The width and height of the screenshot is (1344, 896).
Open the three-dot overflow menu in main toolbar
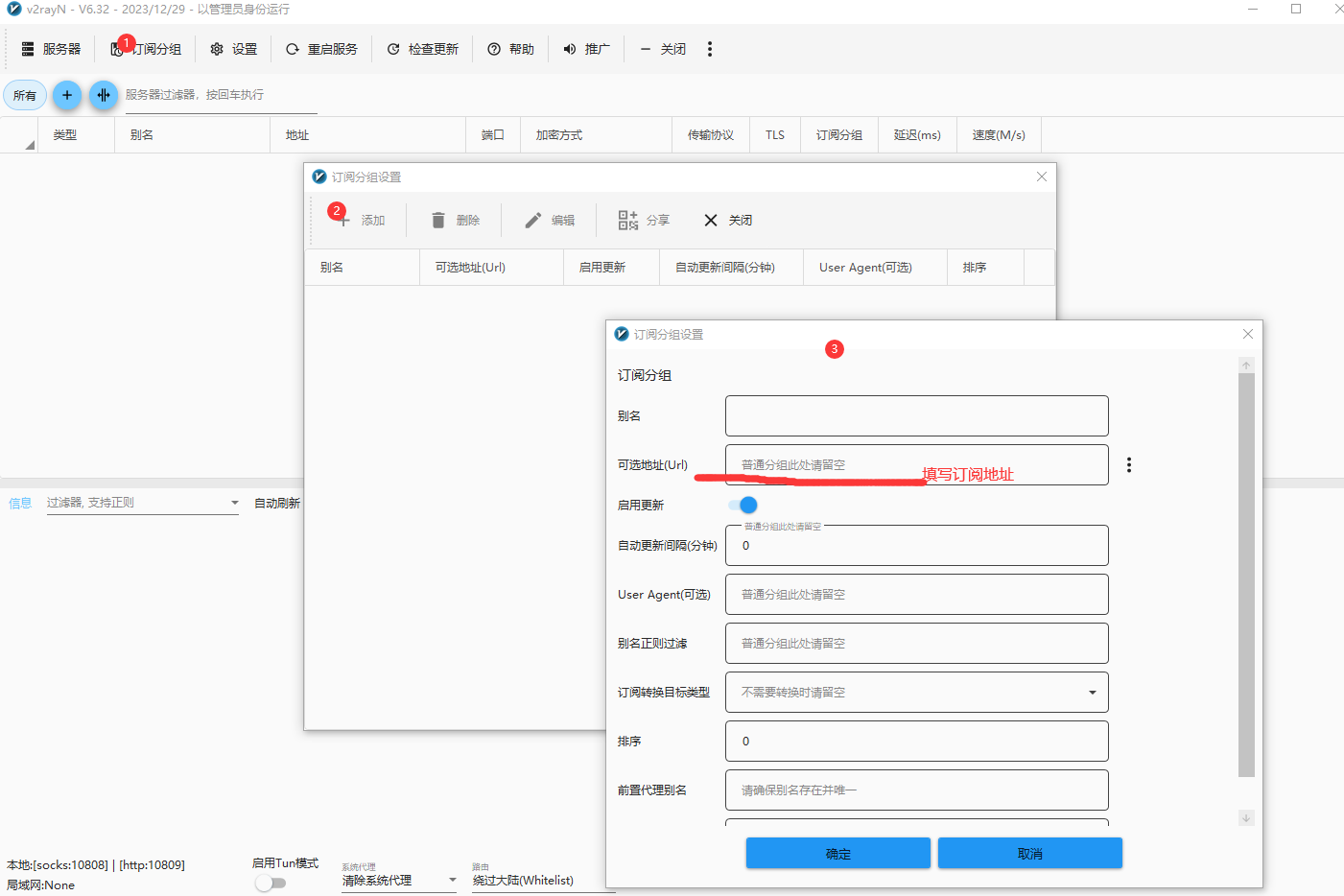(x=710, y=49)
